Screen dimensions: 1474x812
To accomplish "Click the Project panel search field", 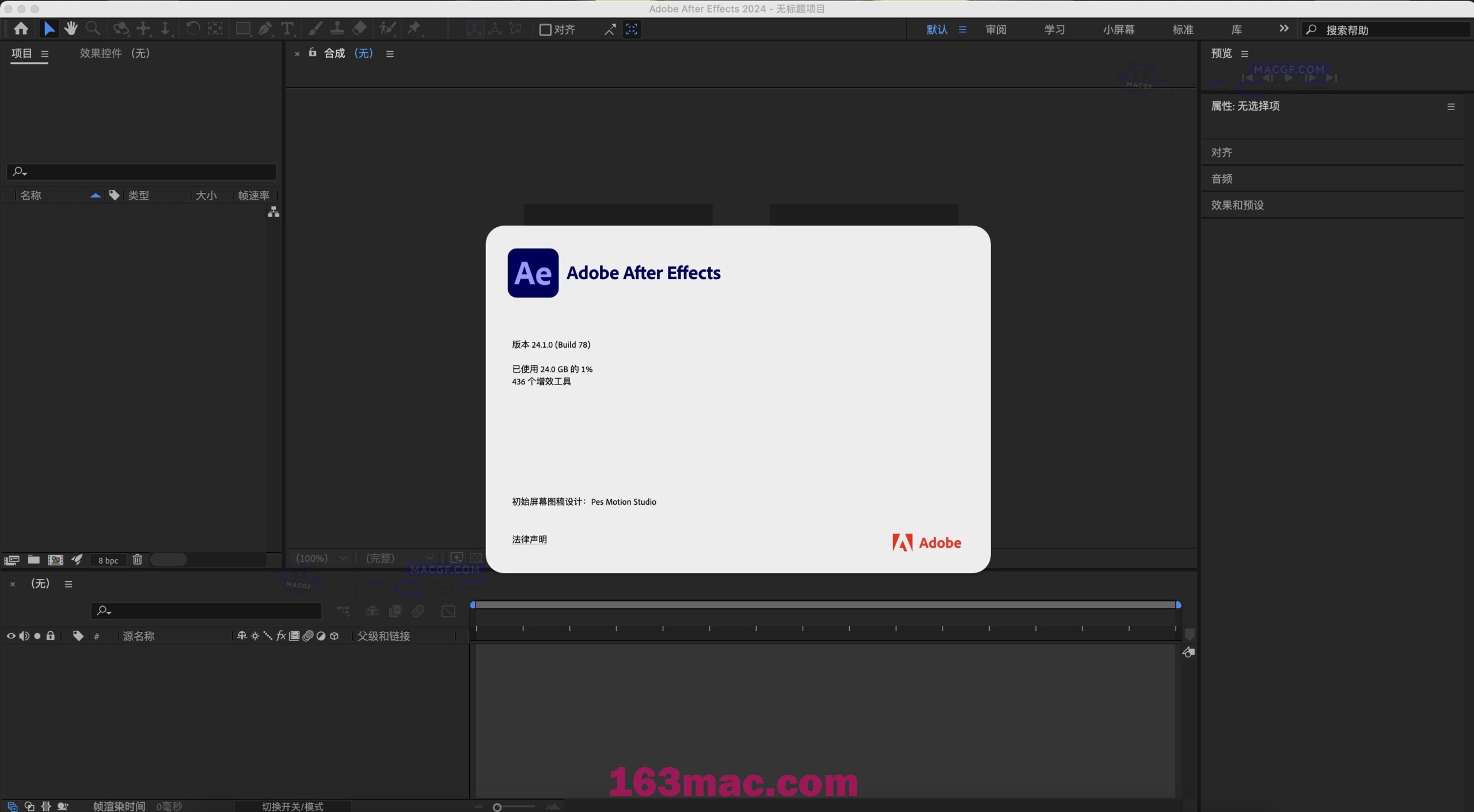I will coord(142,171).
